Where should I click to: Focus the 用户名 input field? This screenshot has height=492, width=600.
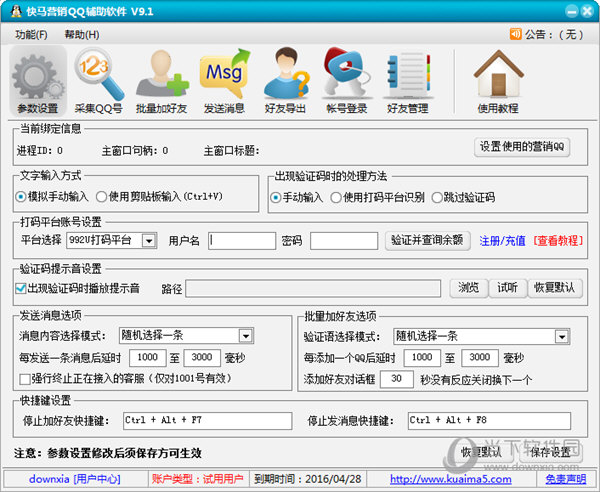click(x=242, y=241)
